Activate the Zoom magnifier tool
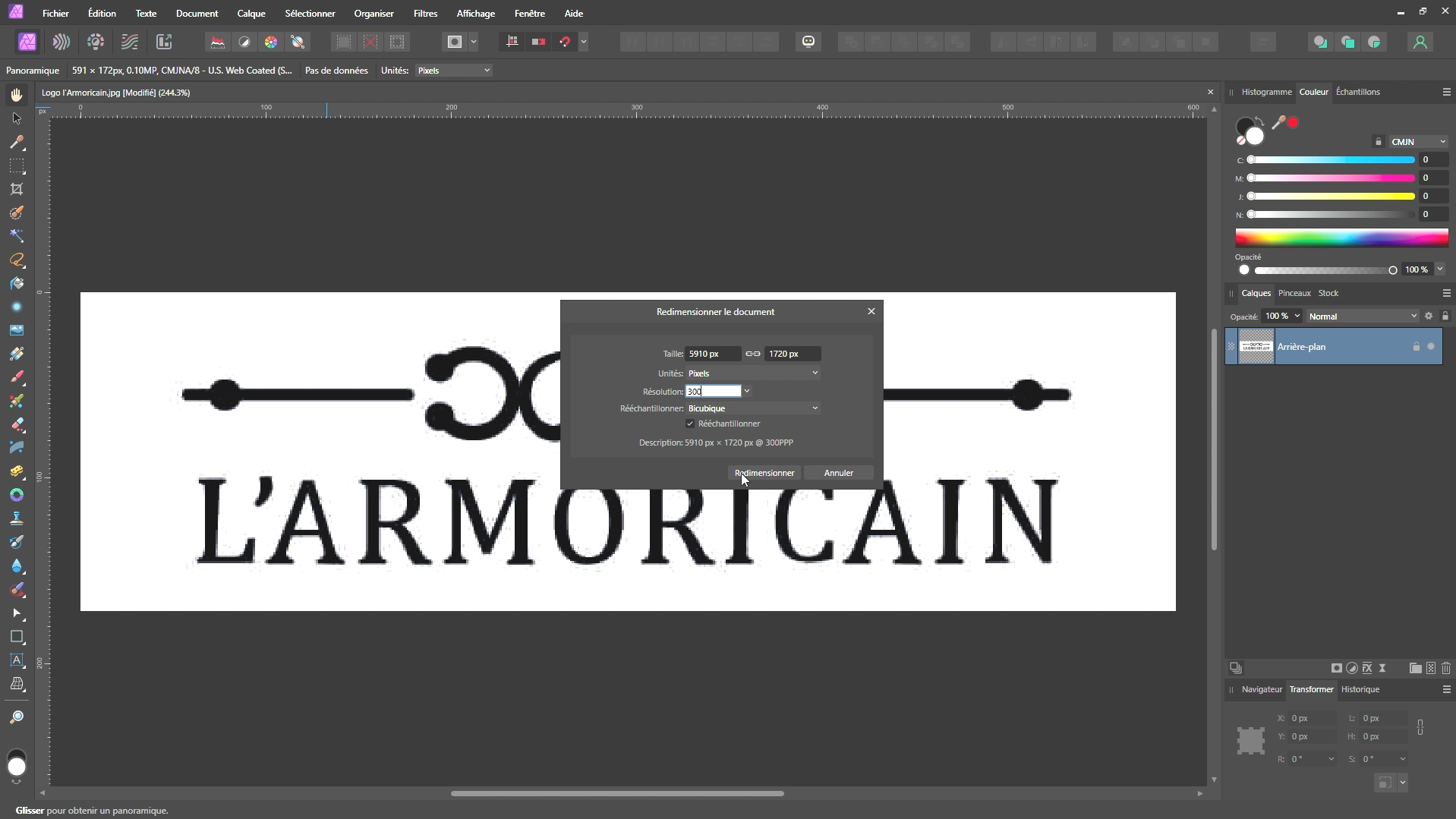The width and height of the screenshot is (1456, 819). click(x=17, y=717)
